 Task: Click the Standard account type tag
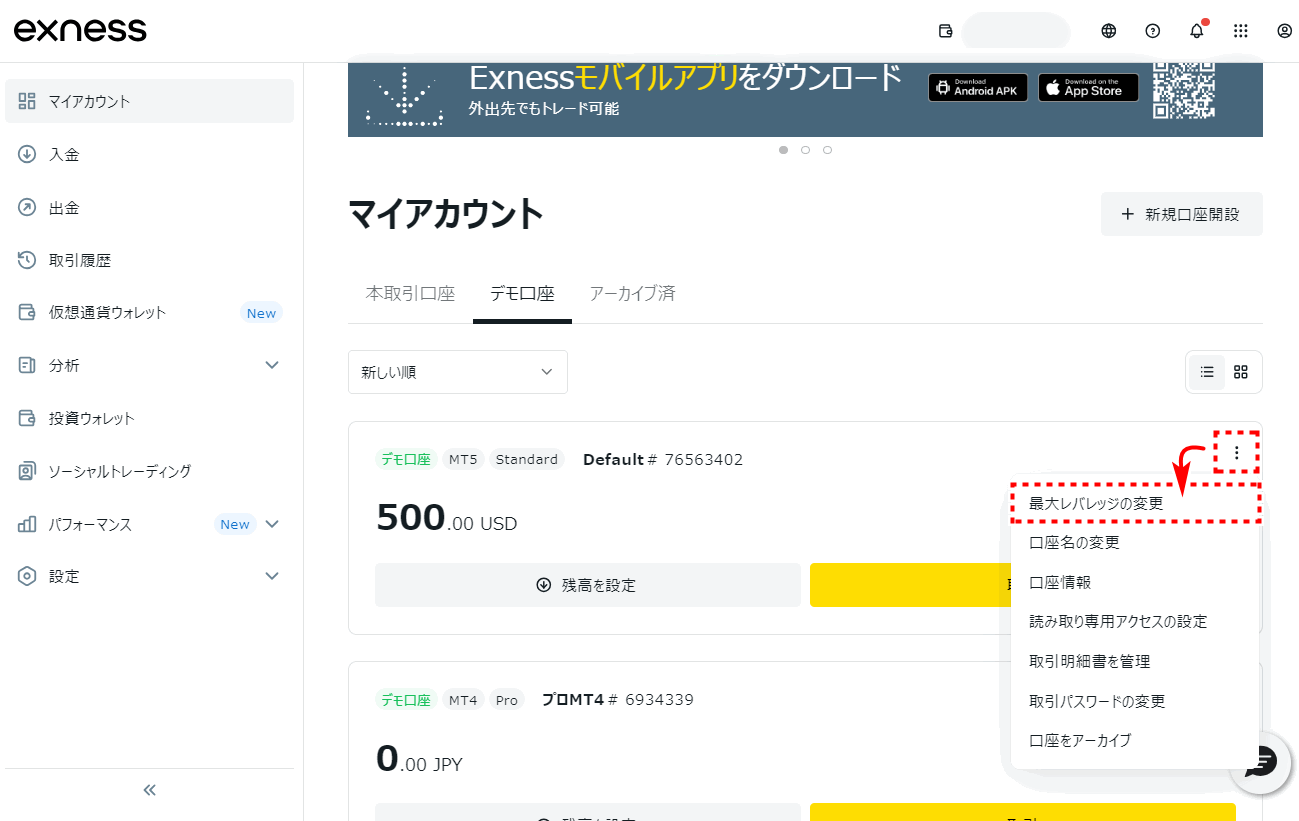527,460
